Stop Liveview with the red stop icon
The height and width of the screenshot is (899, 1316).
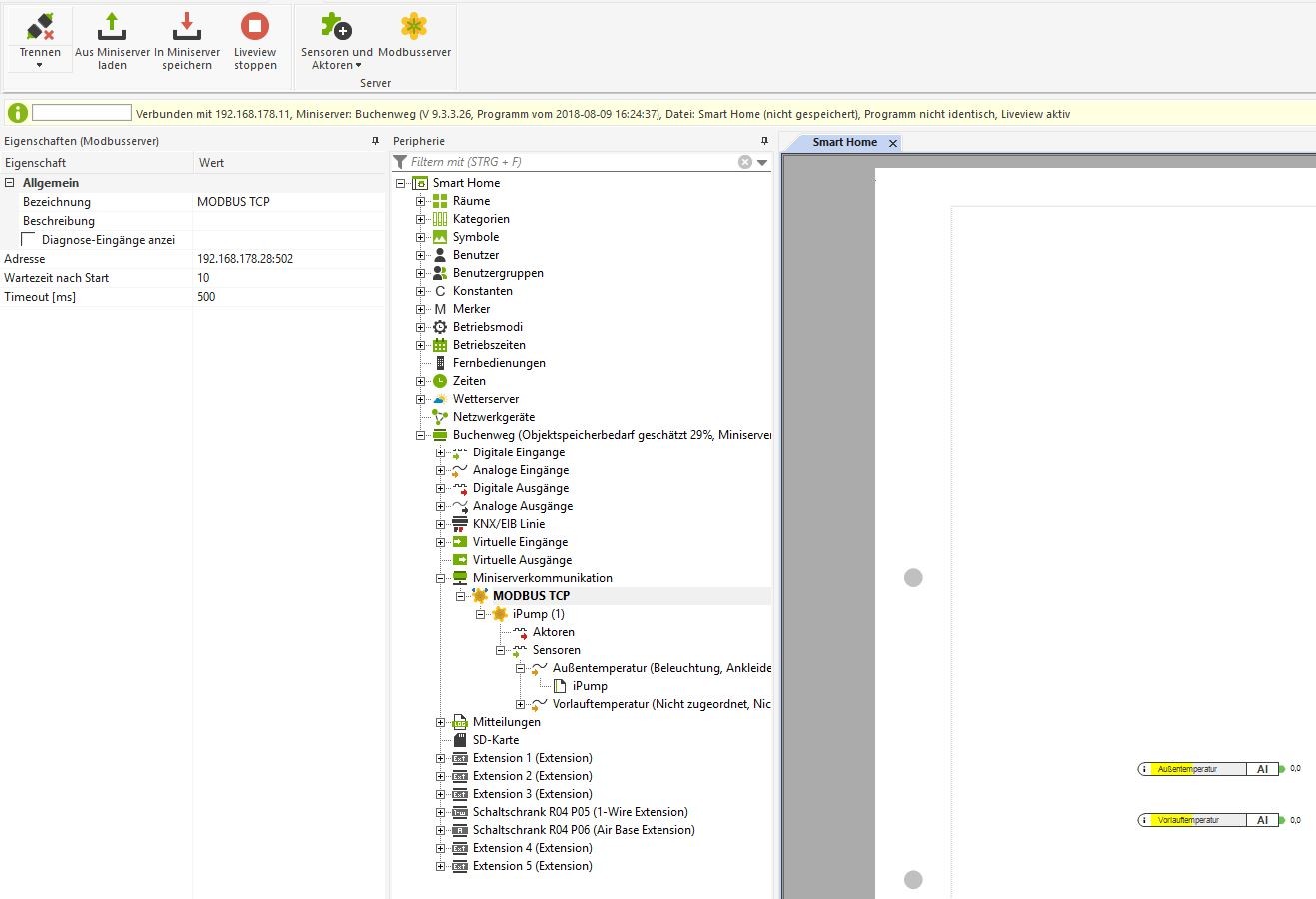click(255, 27)
